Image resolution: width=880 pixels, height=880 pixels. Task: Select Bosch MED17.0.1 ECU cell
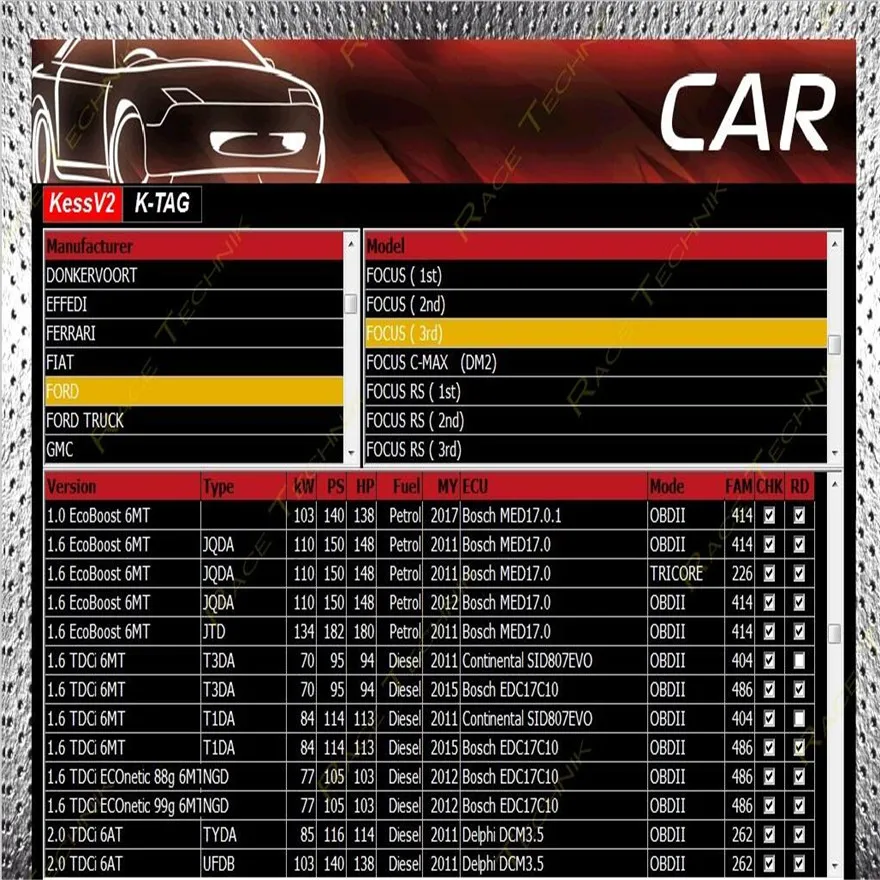pos(554,515)
